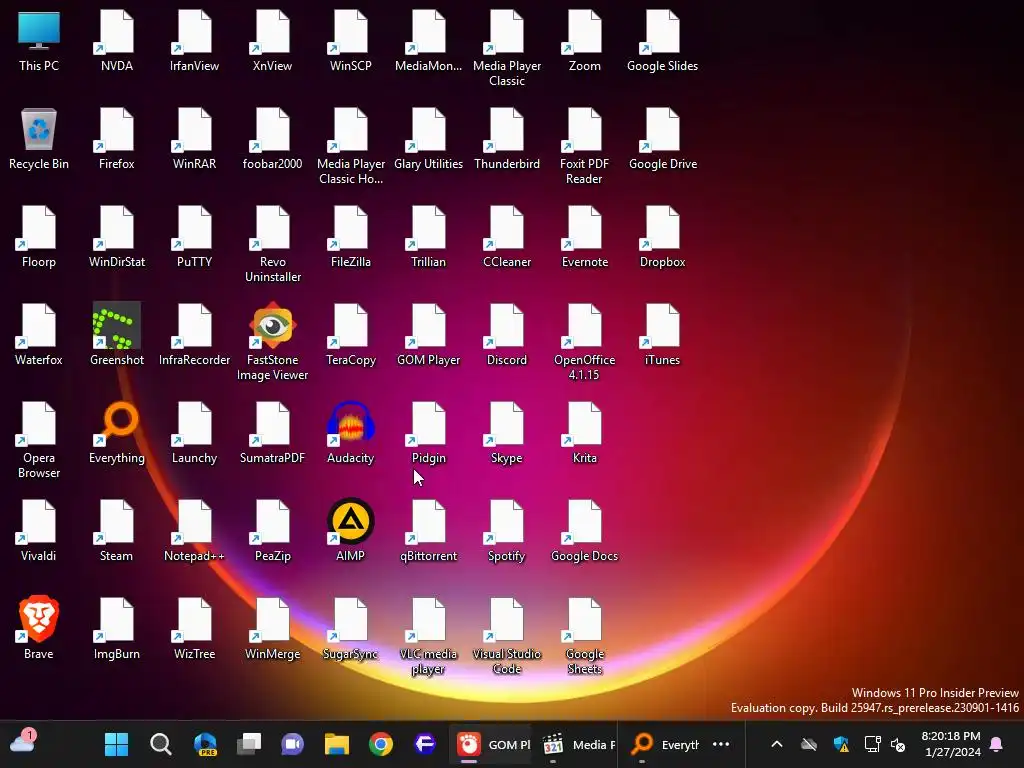Select the AIMP desktop shortcut

[x=351, y=530]
